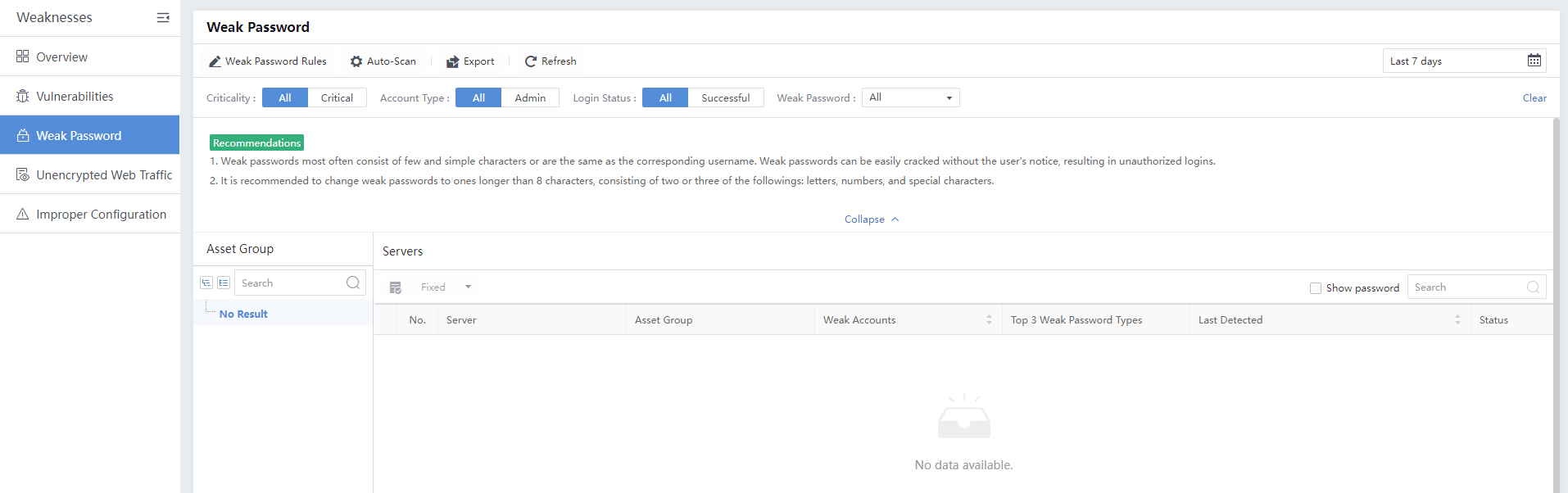Filter account type by Admin

(530, 97)
